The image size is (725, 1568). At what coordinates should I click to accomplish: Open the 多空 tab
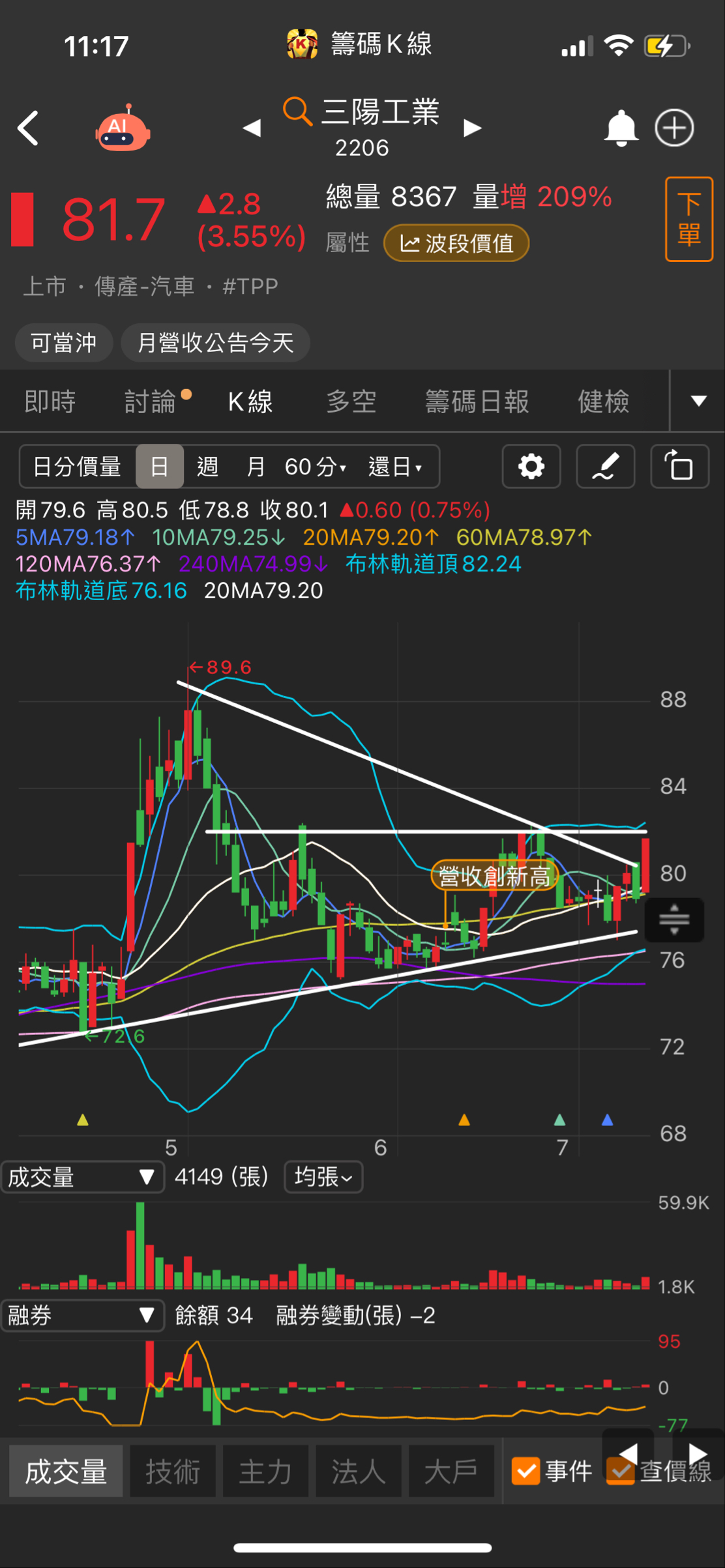tap(351, 401)
